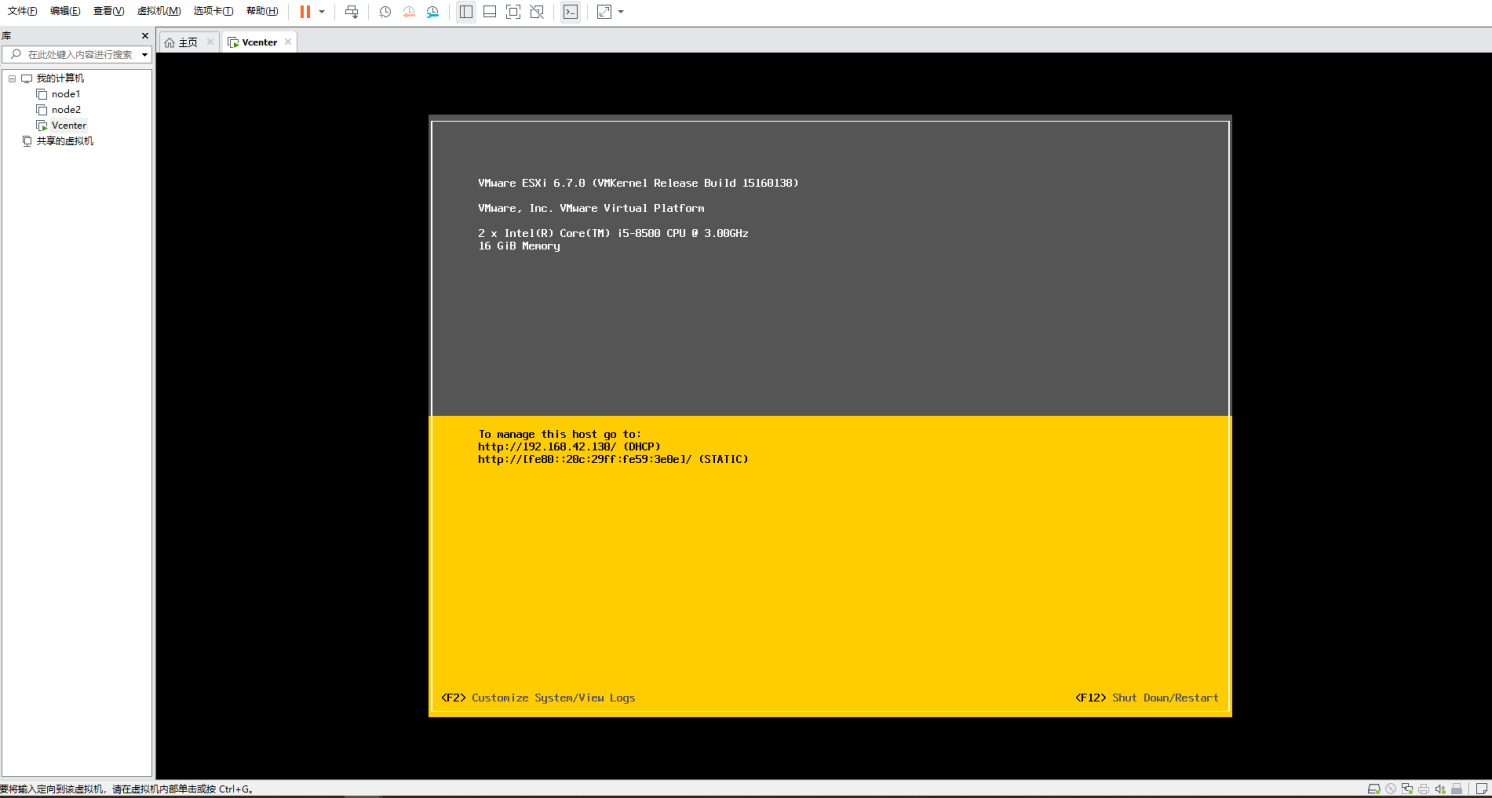Open the power options dropdown next to pause
Viewport: 1492px width, 798px height.
[322, 12]
